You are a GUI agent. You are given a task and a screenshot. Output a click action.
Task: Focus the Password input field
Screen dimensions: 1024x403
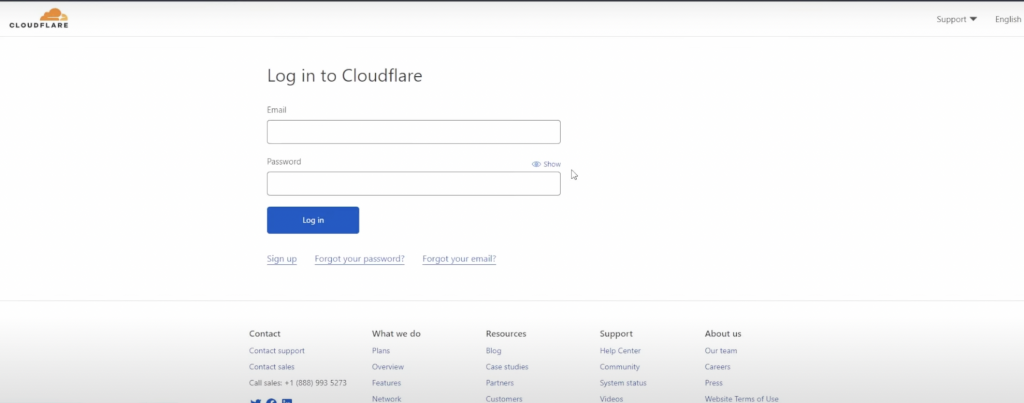click(413, 184)
